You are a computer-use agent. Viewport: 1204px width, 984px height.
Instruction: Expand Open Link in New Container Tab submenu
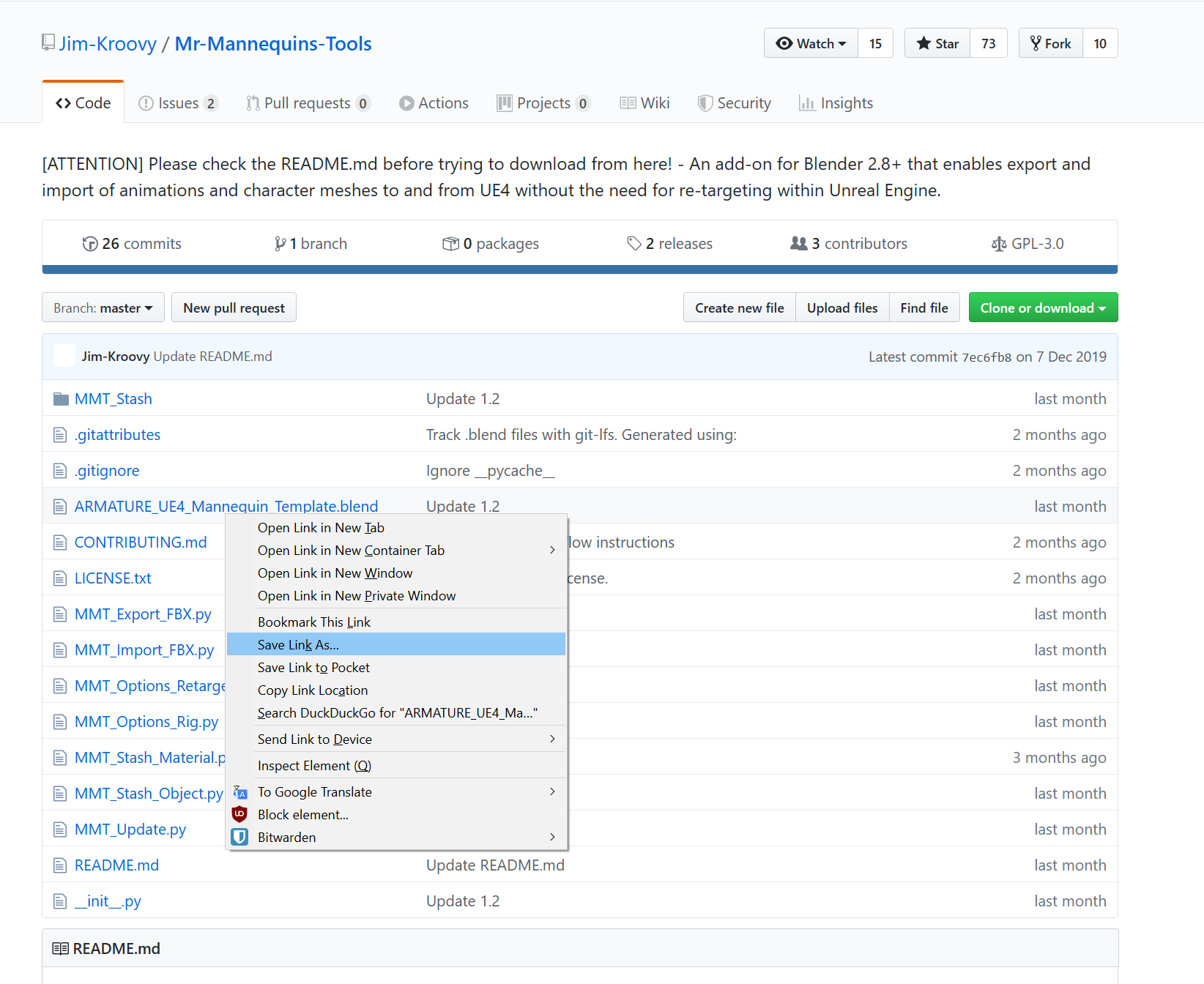point(552,550)
